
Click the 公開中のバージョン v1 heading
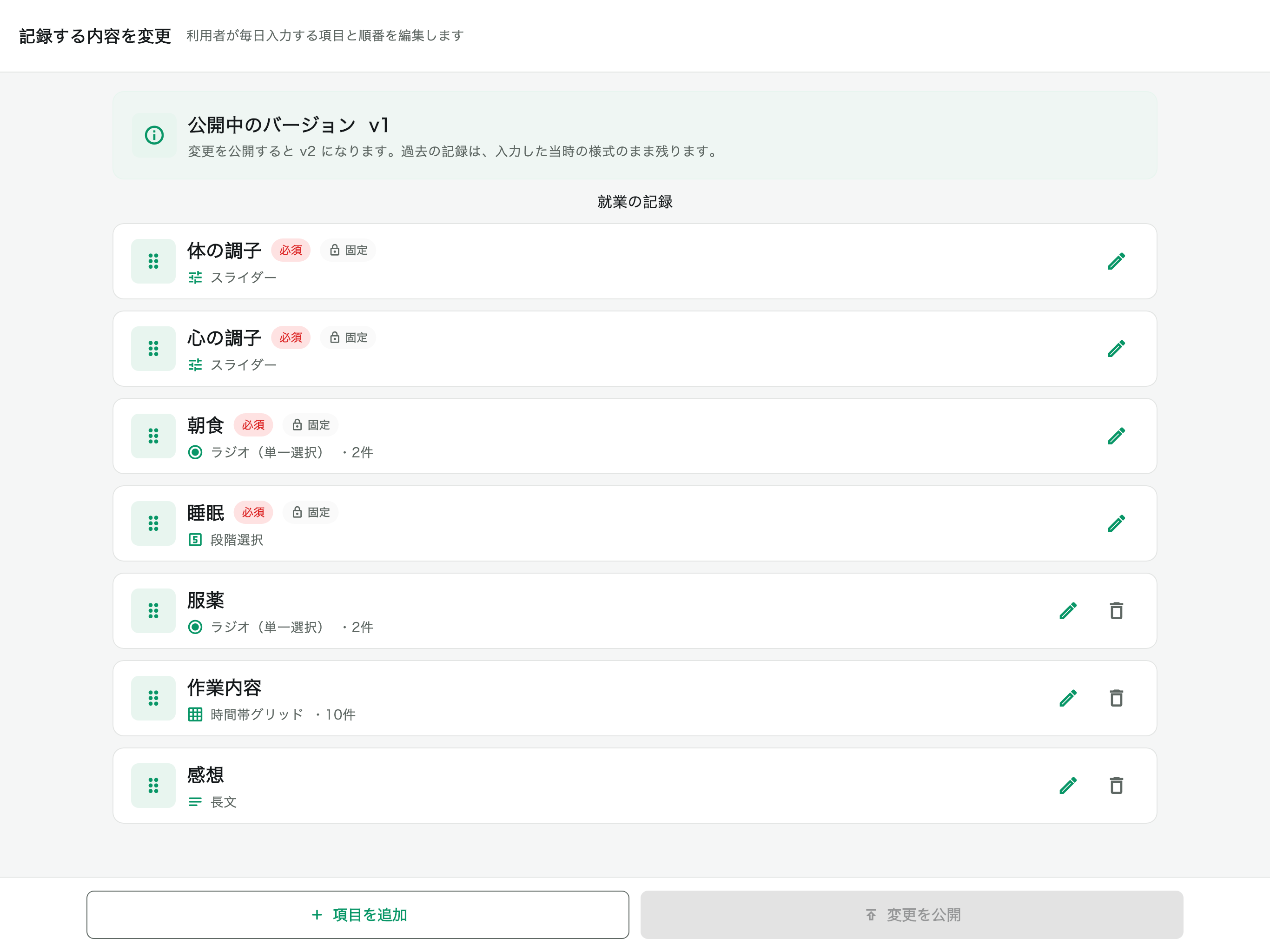pos(289,125)
